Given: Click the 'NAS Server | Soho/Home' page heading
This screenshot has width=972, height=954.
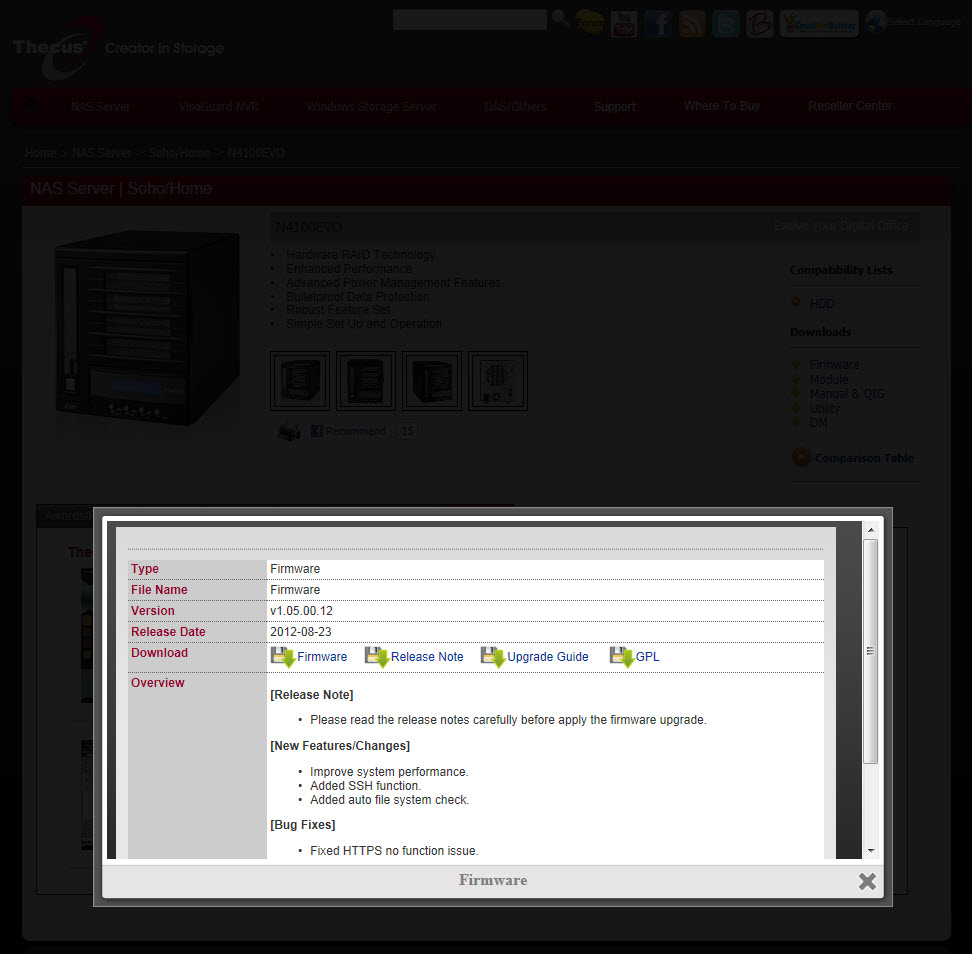Looking at the screenshot, I should point(121,188).
